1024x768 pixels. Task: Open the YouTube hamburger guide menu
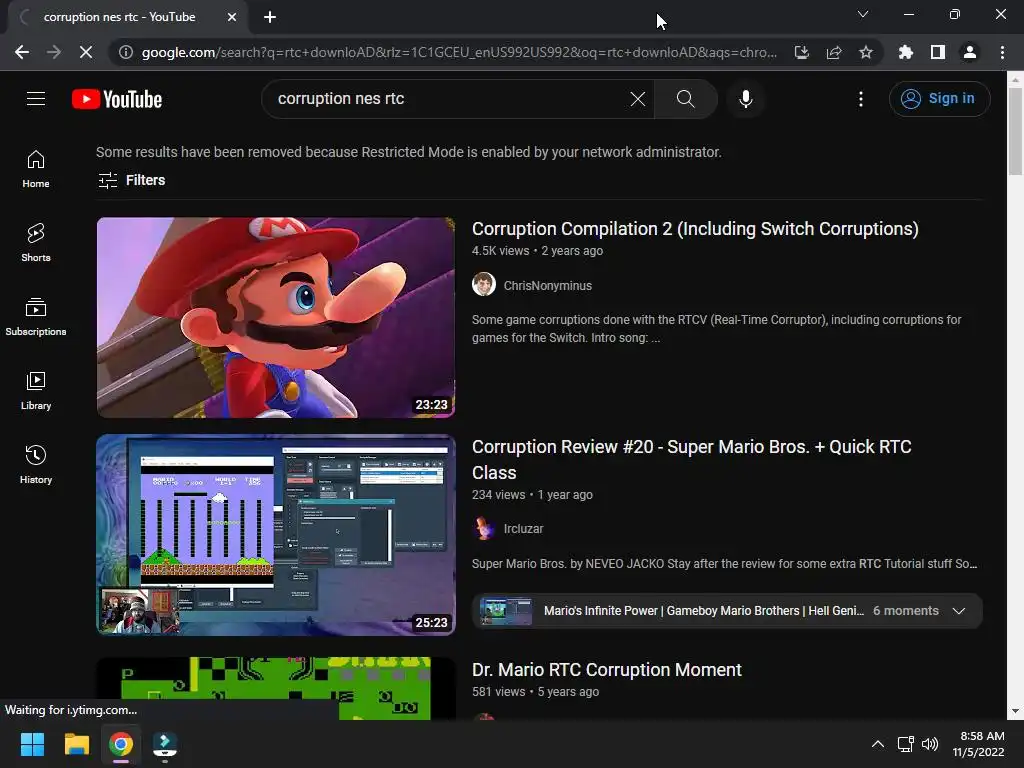[36, 99]
